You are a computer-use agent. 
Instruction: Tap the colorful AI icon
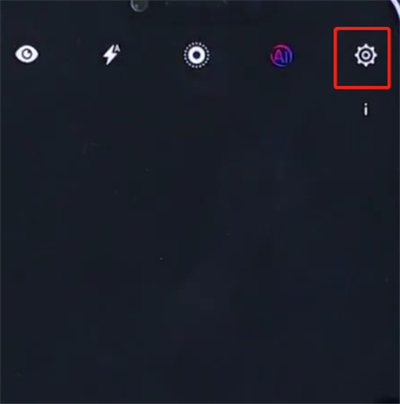point(282,56)
